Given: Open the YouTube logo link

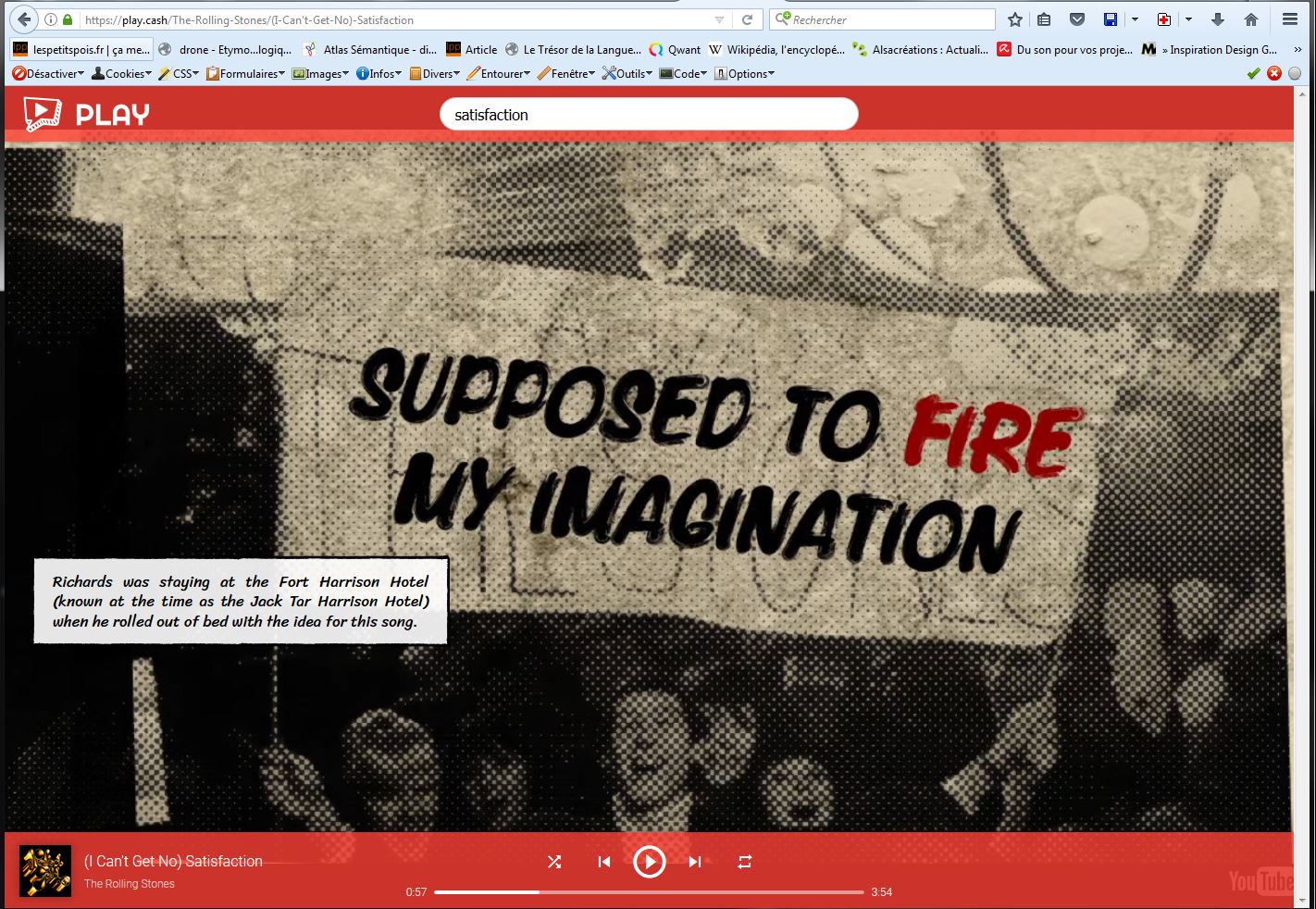Looking at the screenshot, I should (1260, 881).
